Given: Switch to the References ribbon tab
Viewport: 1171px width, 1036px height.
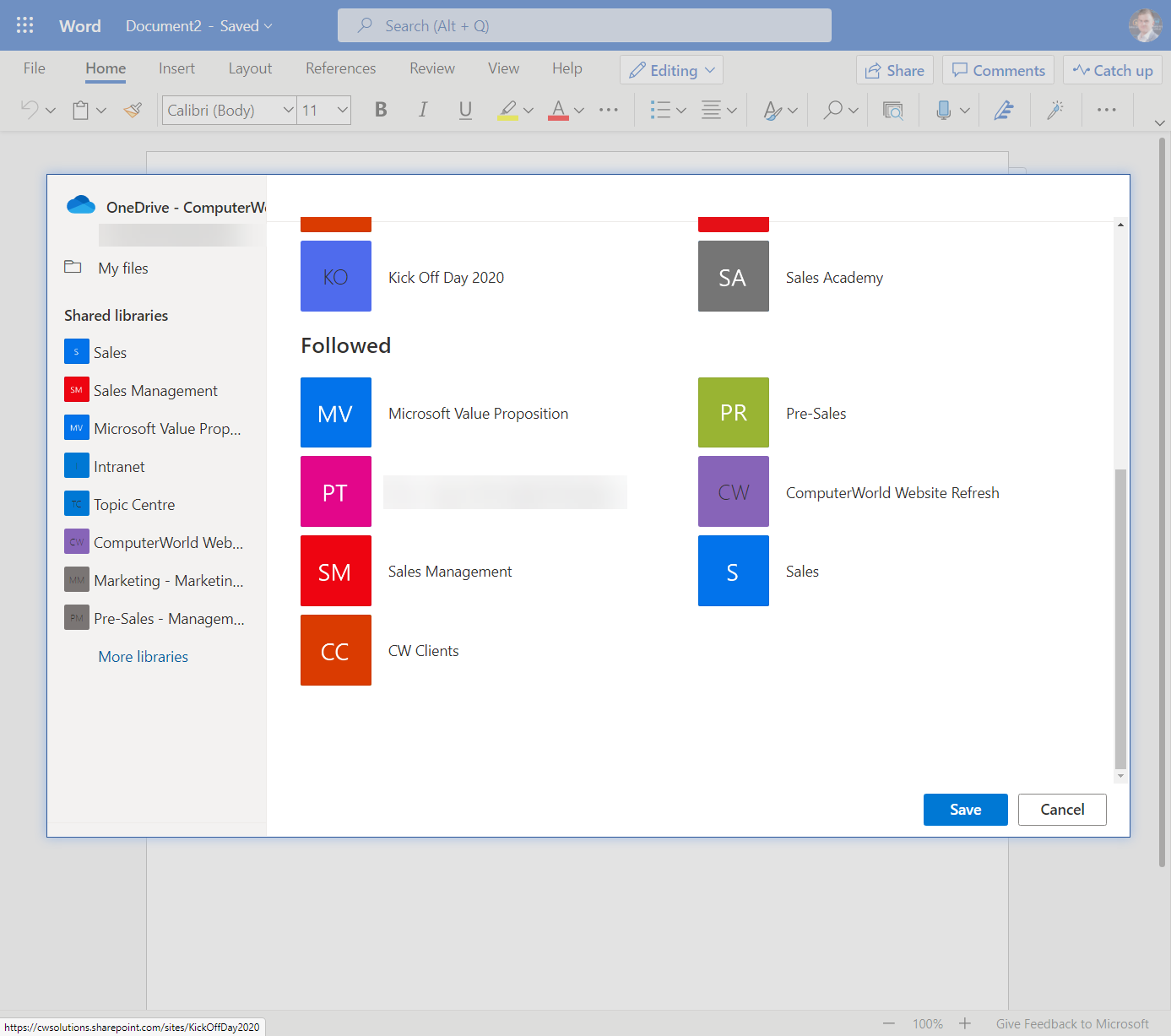Looking at the screenshot, I should click(340, 68).
